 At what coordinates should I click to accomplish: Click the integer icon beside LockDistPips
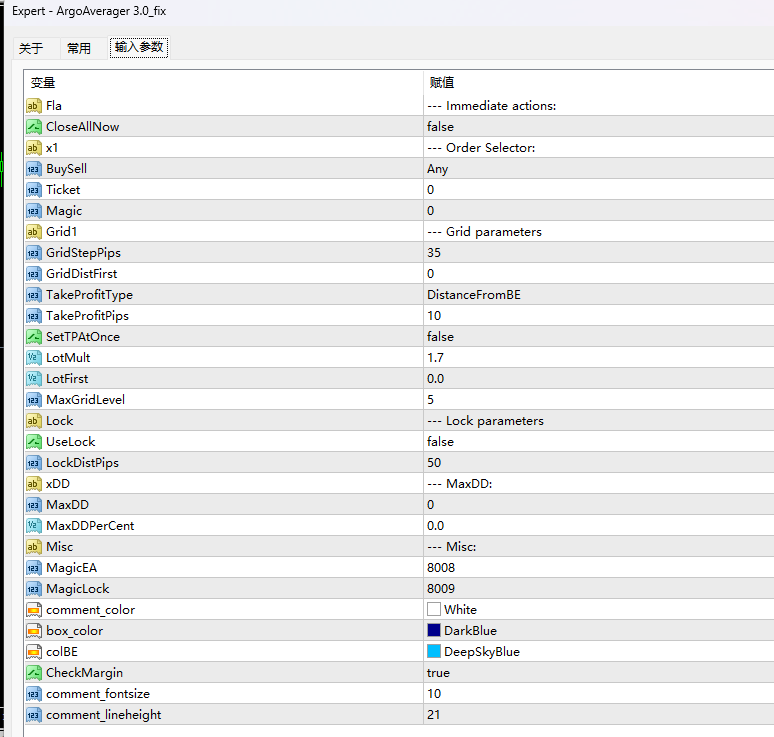click(34, 463)
